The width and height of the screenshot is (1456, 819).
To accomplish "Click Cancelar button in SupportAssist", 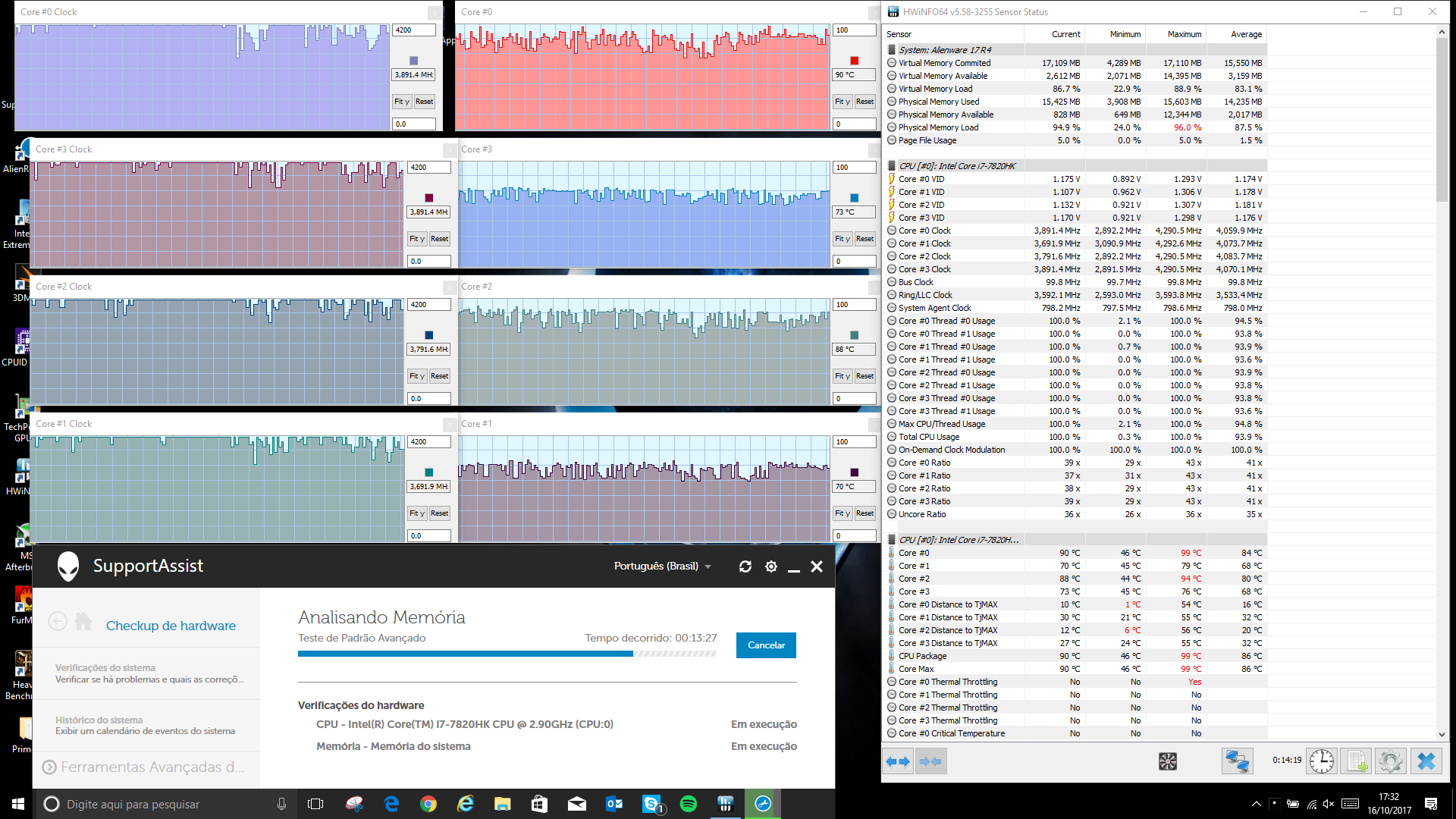I will (766, 645).
